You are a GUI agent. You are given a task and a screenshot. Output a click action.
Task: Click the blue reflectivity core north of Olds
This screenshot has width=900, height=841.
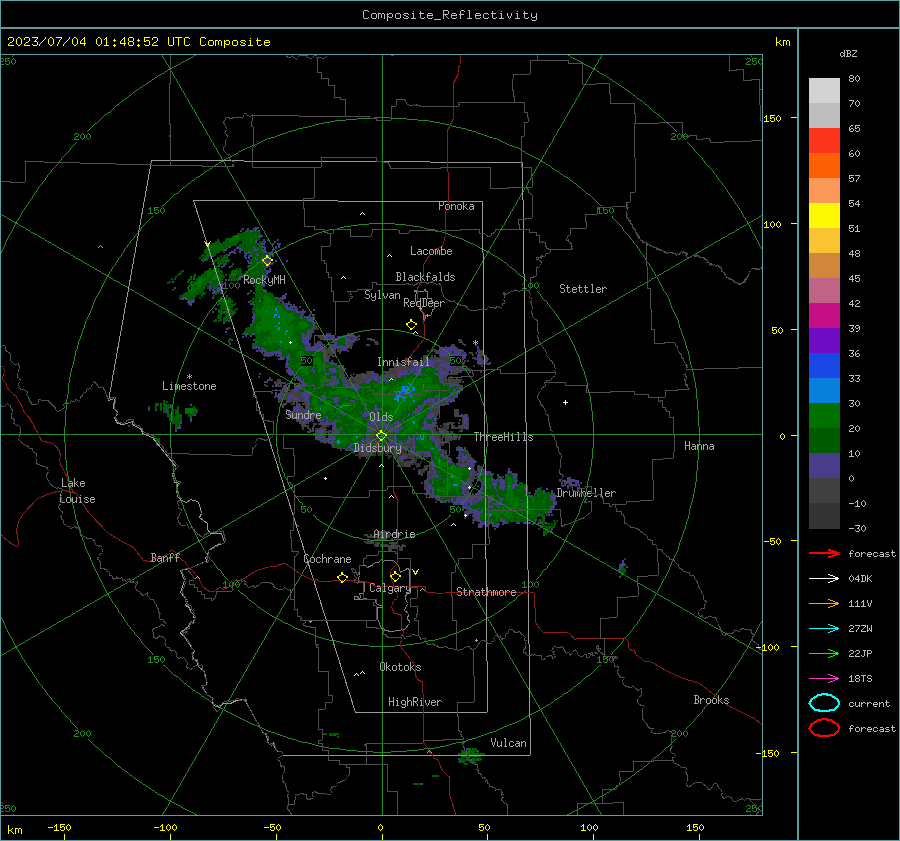pos(405,392)
